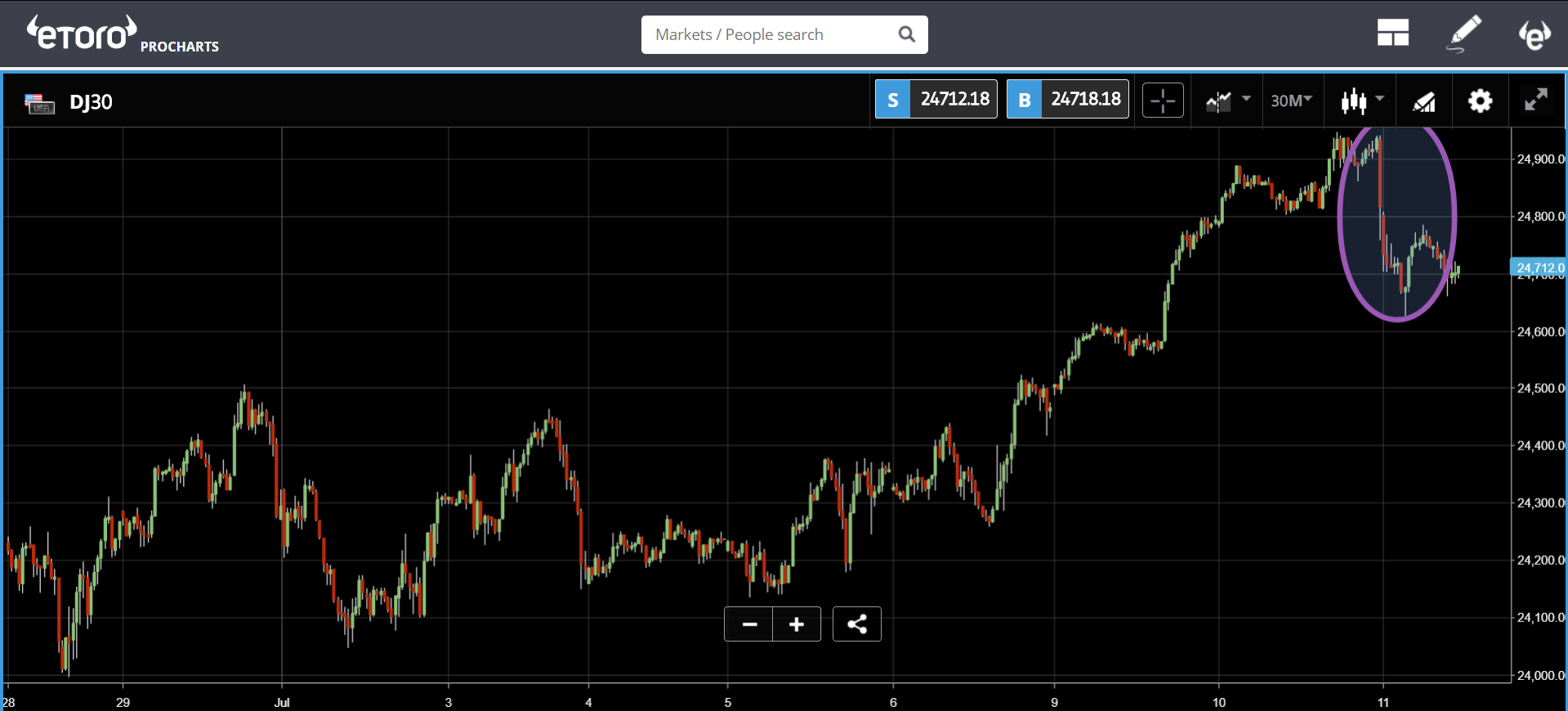
Task: Open chart settings gear
Action: (x=1480, y=101)
